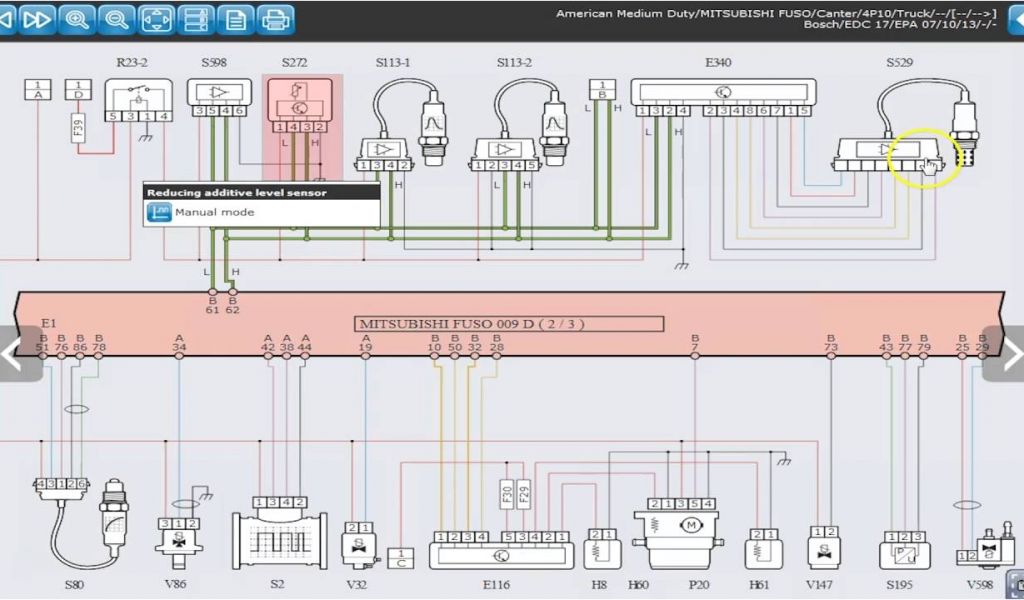Open the component list icon in toolbar
This screenshot has height=600, width=1024.
196,18
